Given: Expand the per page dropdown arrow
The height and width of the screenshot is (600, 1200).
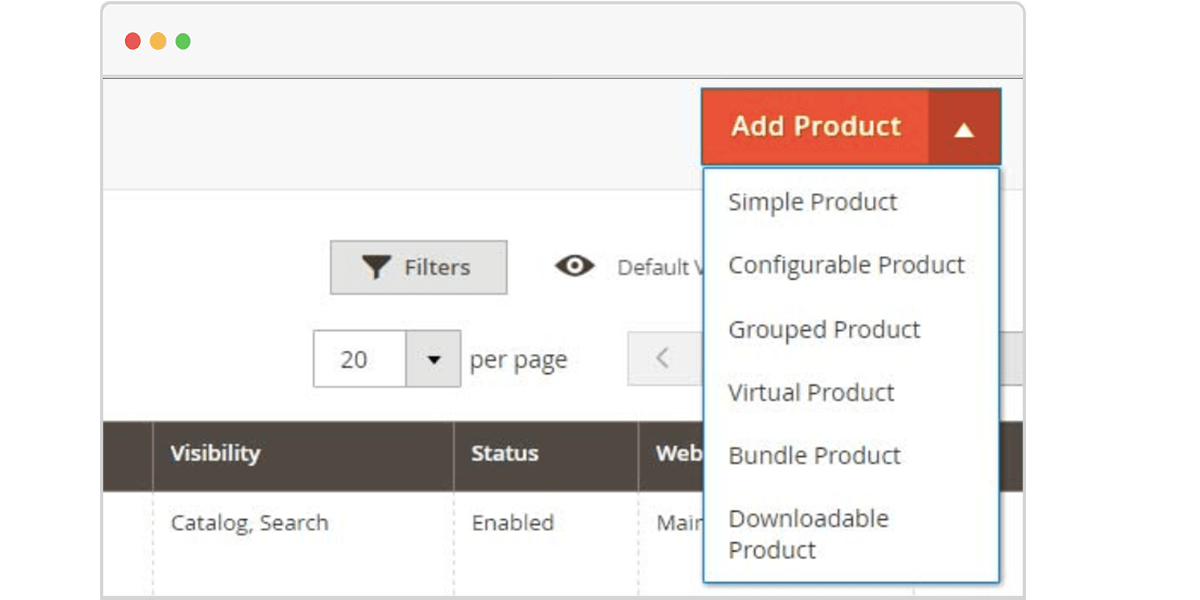Looking at the screenshot, I should tap(433, 359).
